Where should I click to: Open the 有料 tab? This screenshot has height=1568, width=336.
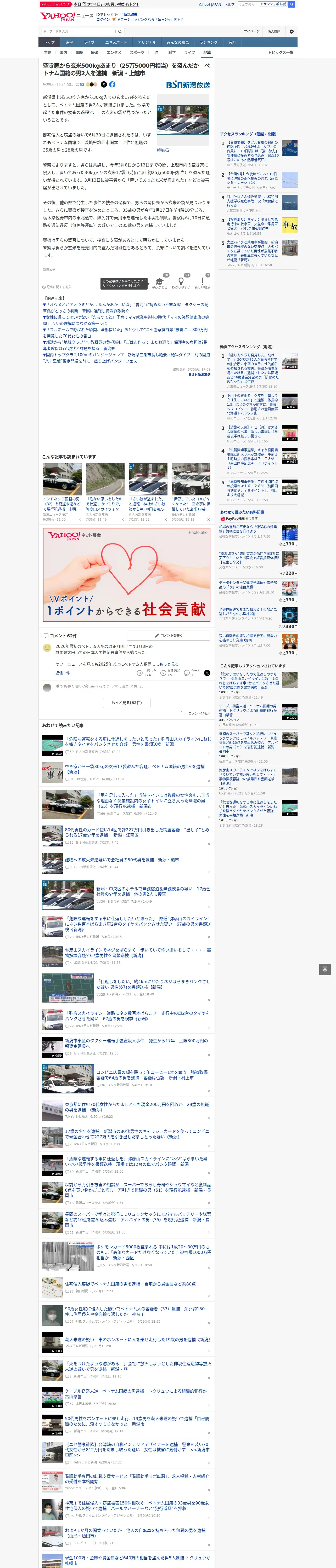232,43
